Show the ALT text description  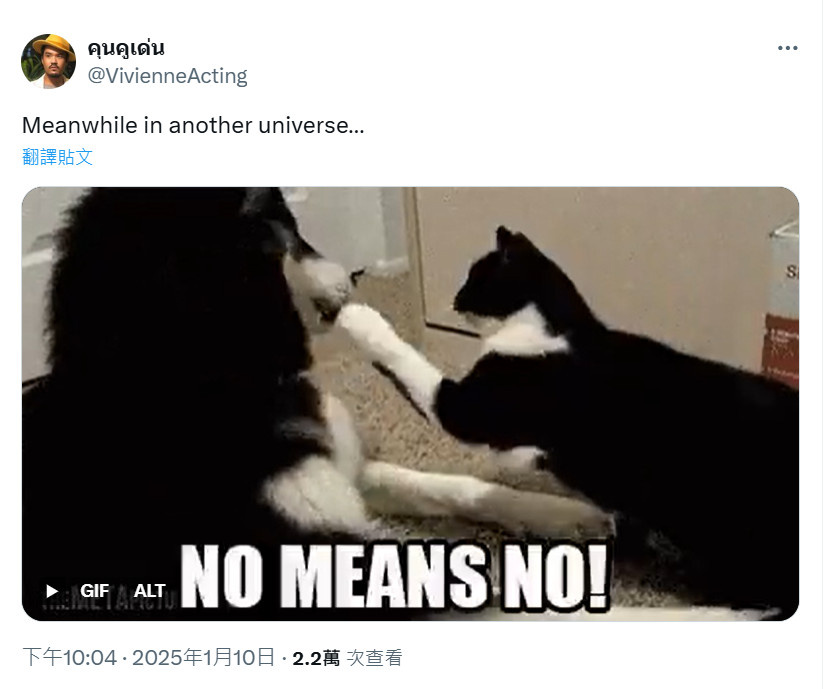pos(150,591)
